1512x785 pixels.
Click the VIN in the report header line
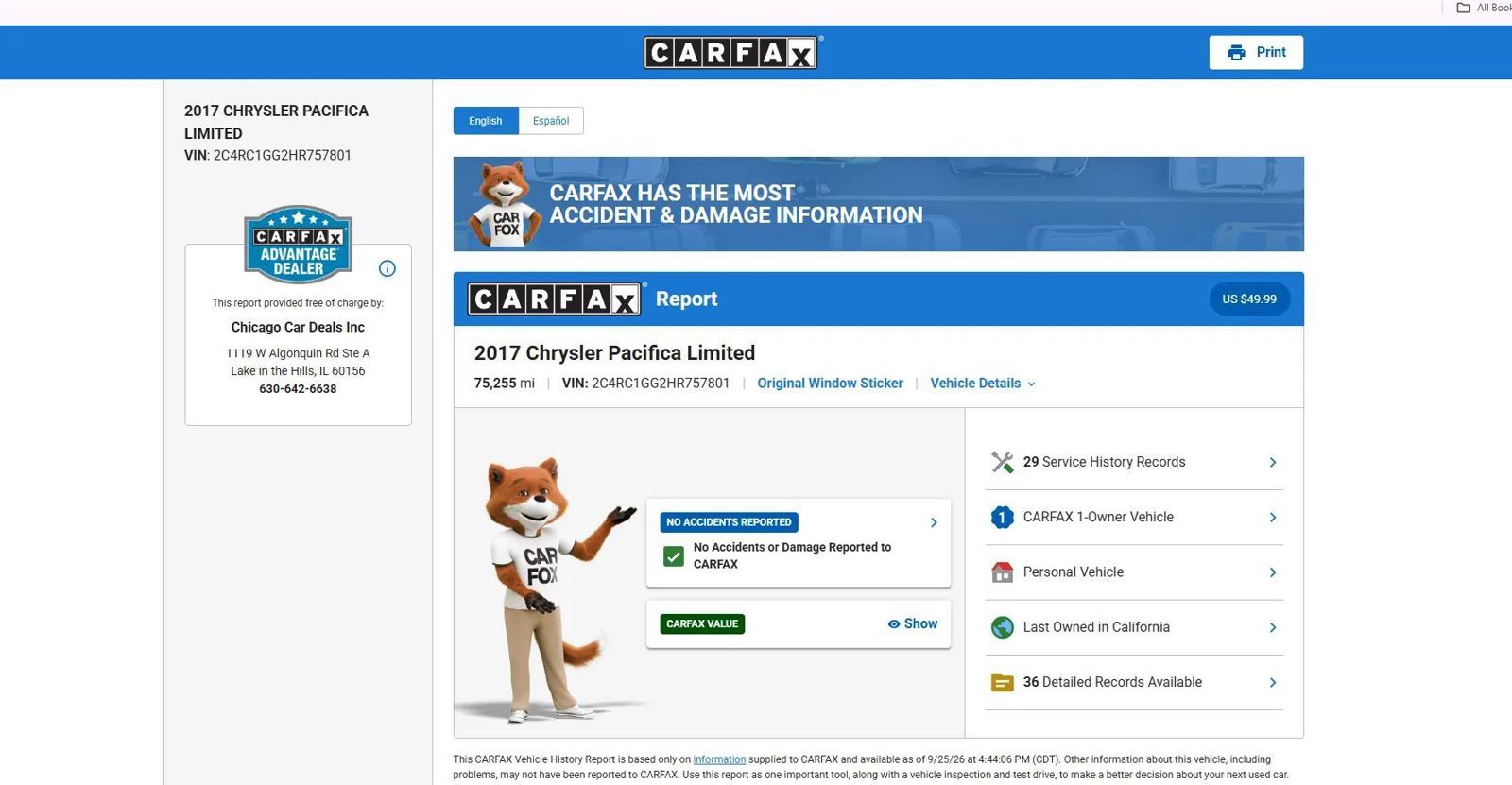[645, 384]
